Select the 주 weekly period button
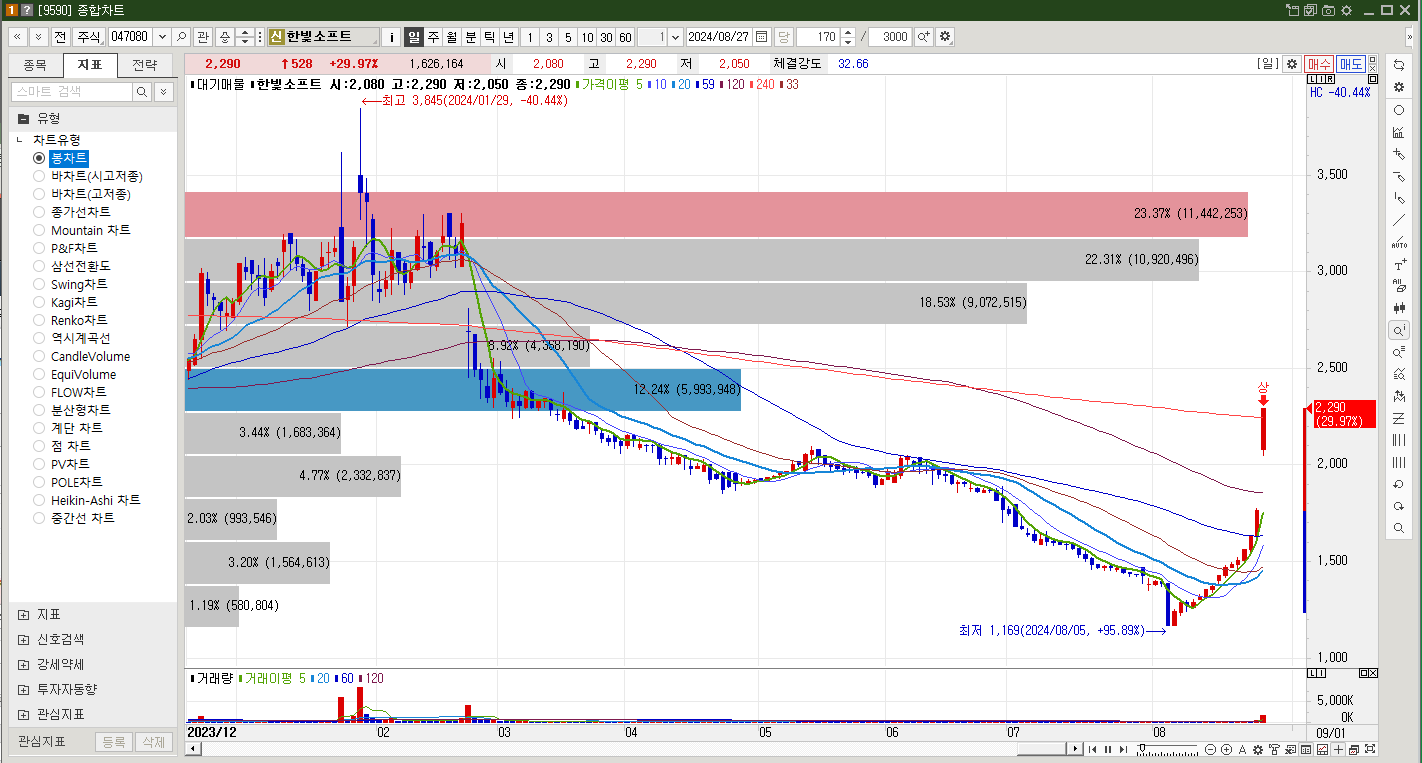Viewport: 1422px width, 763px height. pos(433,36)
